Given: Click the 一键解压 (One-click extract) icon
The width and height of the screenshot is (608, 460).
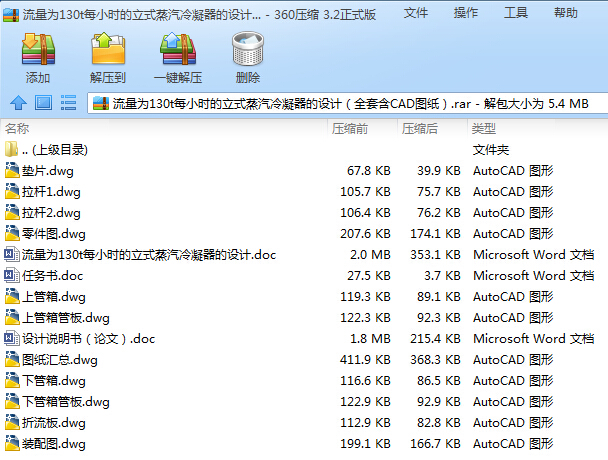Looking at the screenshot, I should 178,49.
